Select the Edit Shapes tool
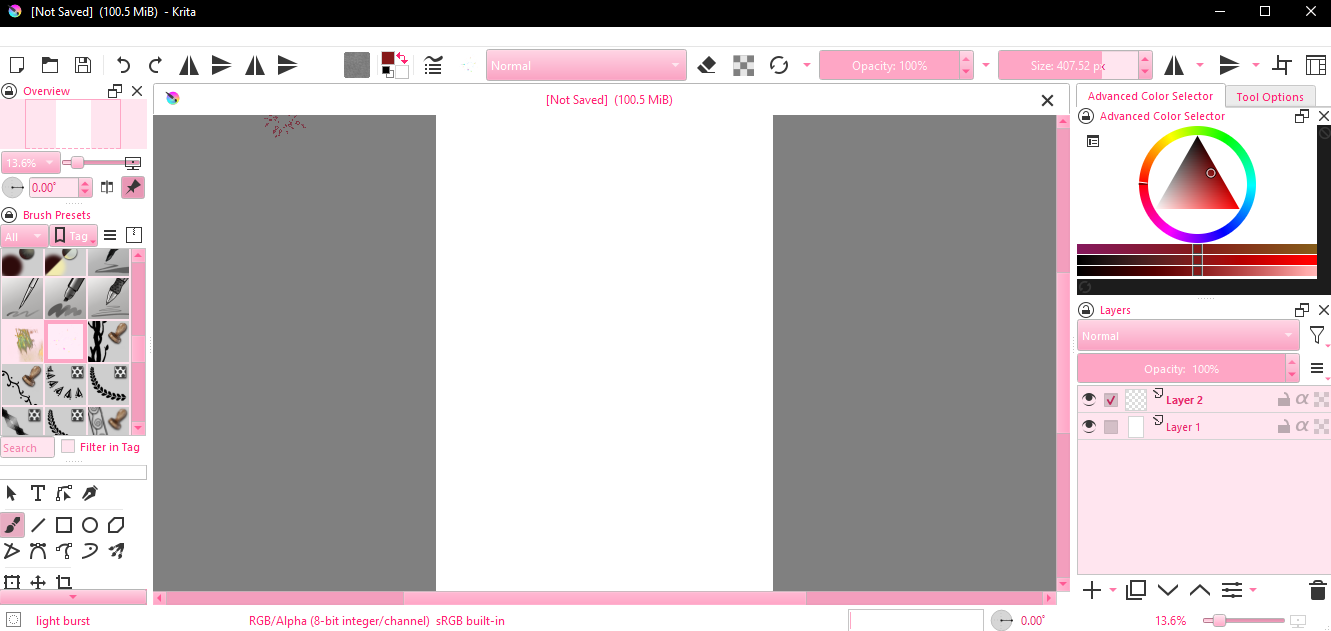 click(64, 493)
